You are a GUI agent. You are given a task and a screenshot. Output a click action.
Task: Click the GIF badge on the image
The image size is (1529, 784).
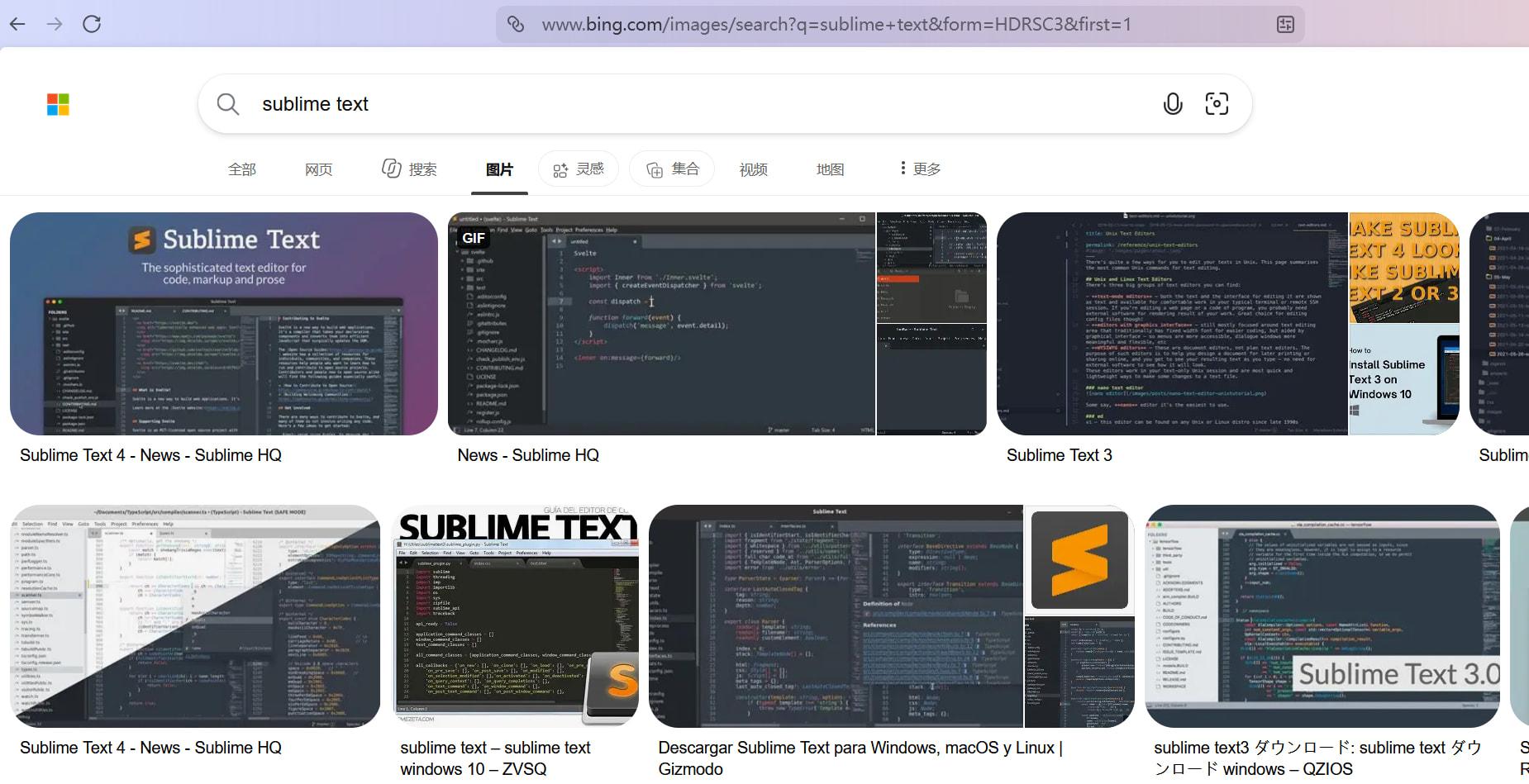474,238
